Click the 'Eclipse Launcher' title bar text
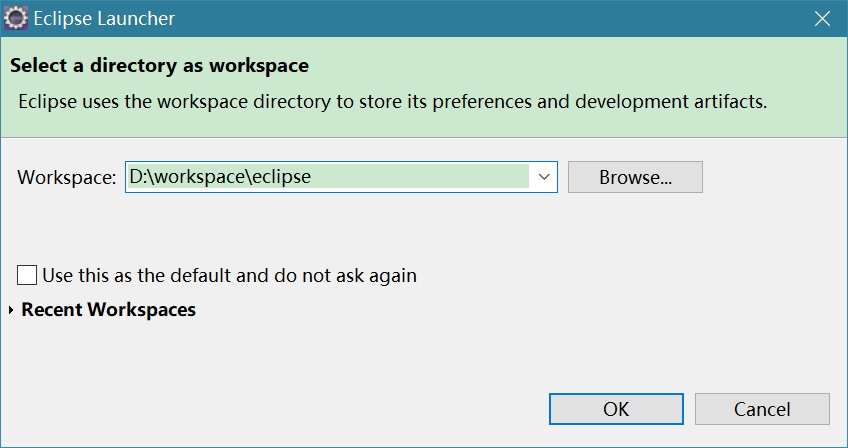The height and width of the screenshot is (448, 848). tap(104, 18)
